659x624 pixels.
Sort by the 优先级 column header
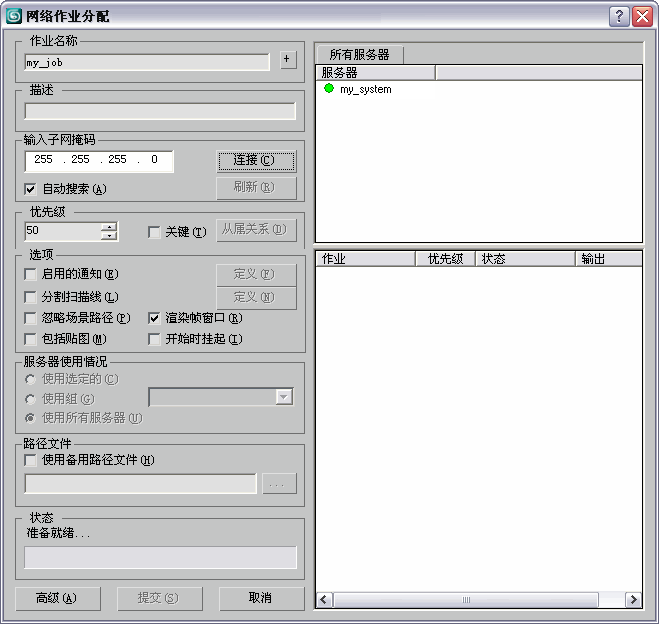445,259
